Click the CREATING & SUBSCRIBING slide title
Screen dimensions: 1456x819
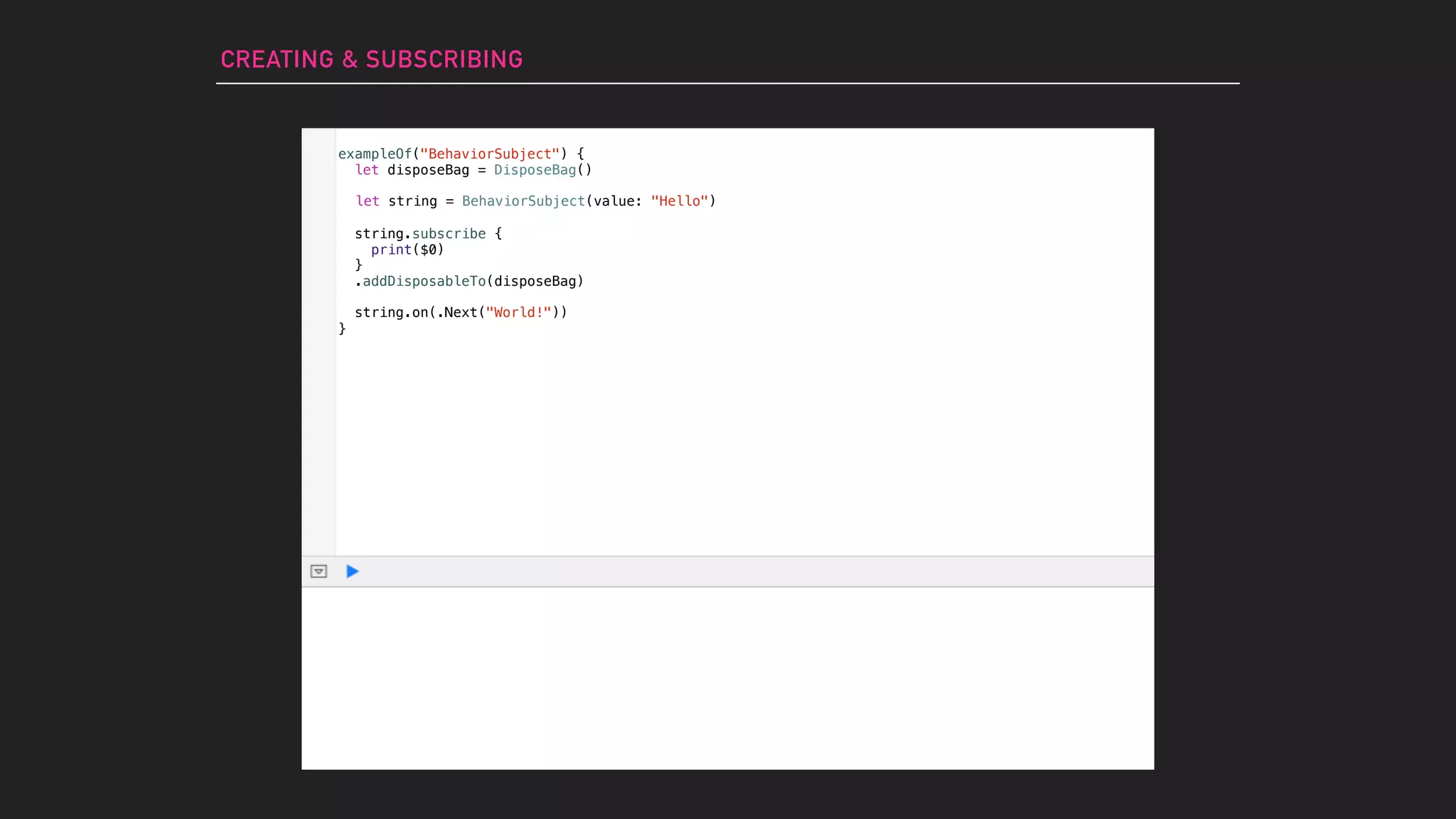click(371, 60)
